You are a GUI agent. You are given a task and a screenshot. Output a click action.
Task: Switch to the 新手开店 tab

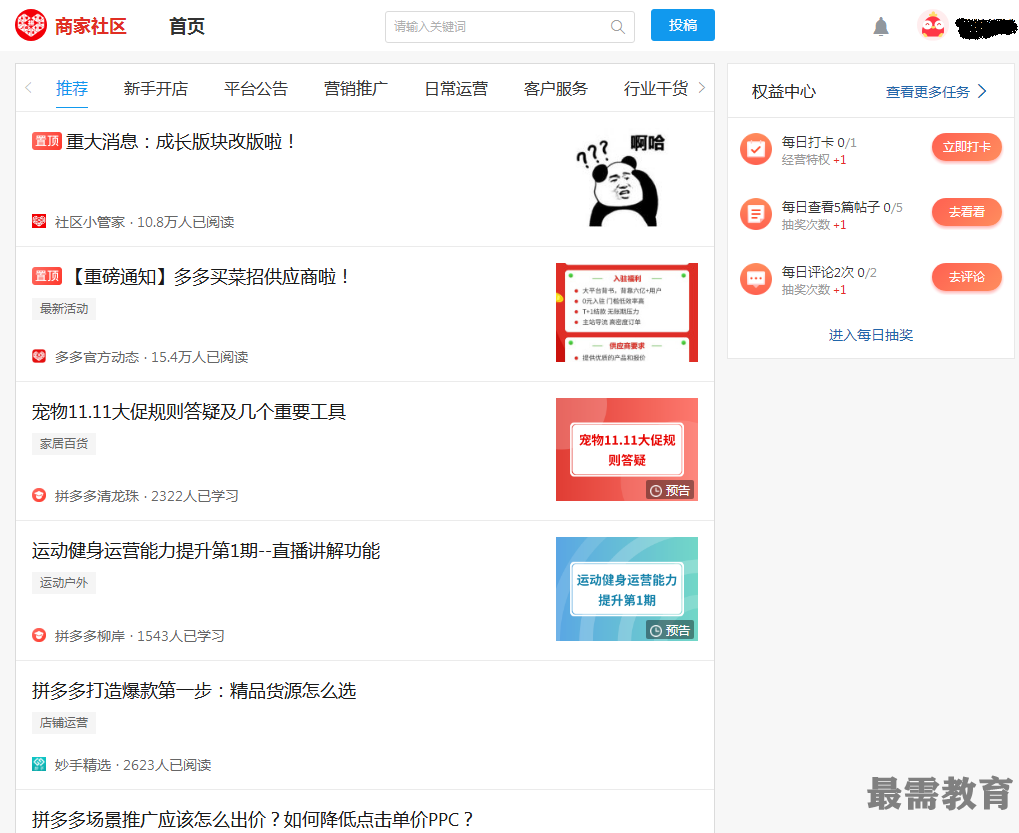click(x=156, y=88)
